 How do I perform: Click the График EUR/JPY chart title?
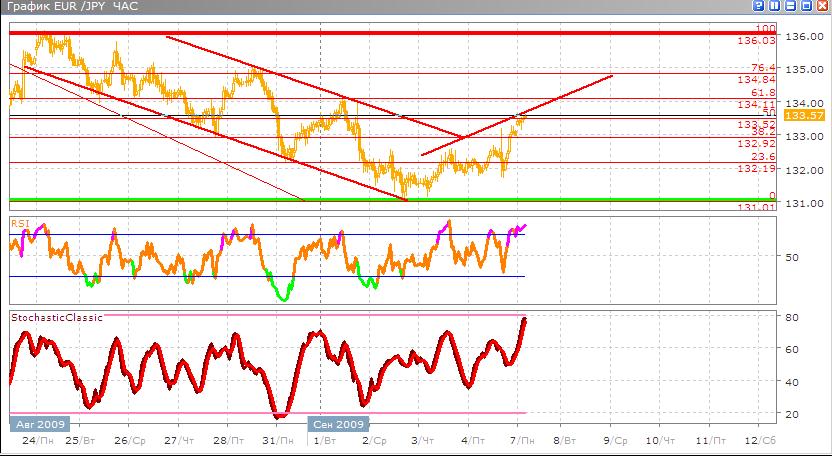click(70, 8)
